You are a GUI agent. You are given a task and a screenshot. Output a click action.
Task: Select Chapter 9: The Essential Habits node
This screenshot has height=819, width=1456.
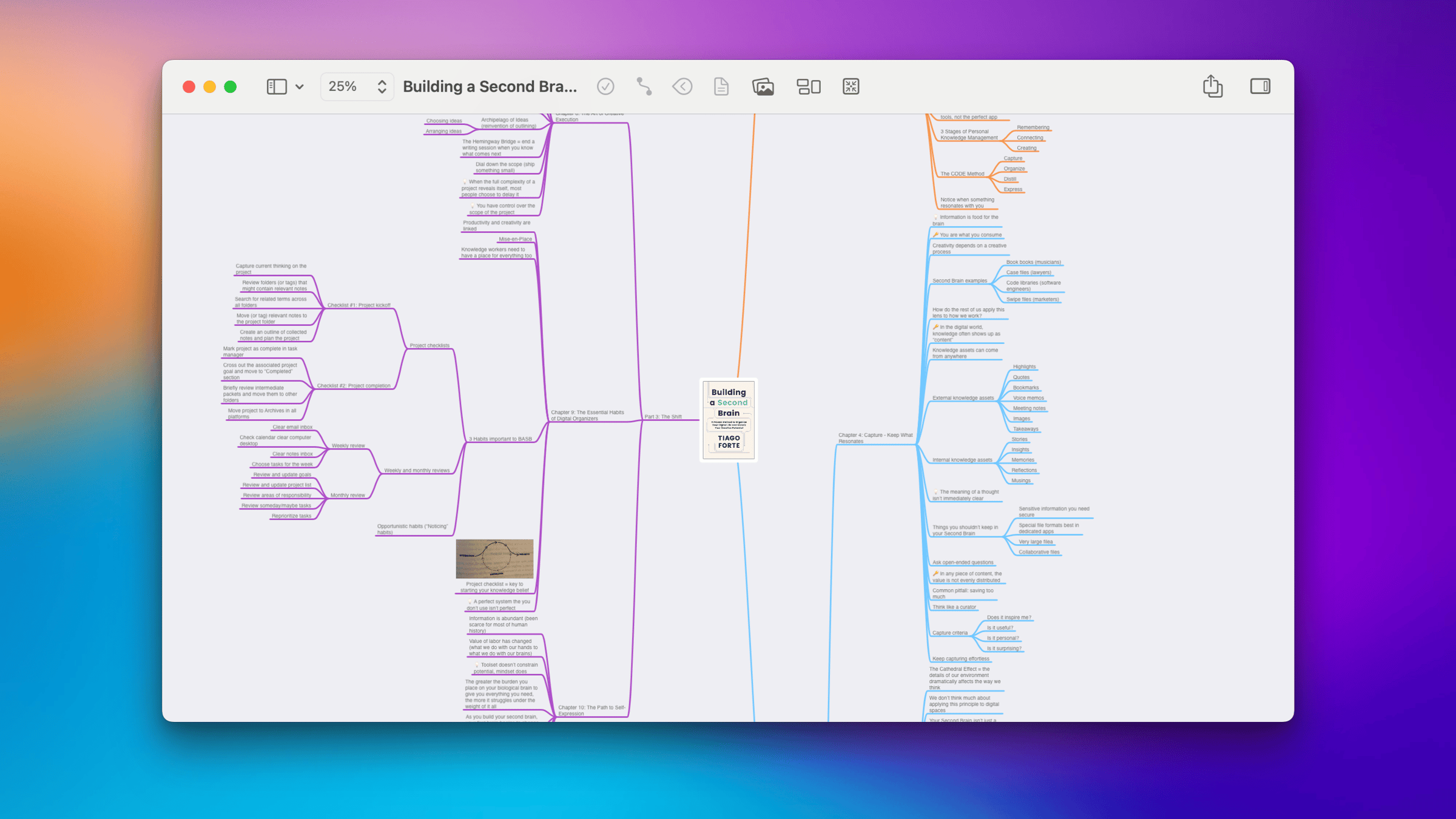point(587,415)
